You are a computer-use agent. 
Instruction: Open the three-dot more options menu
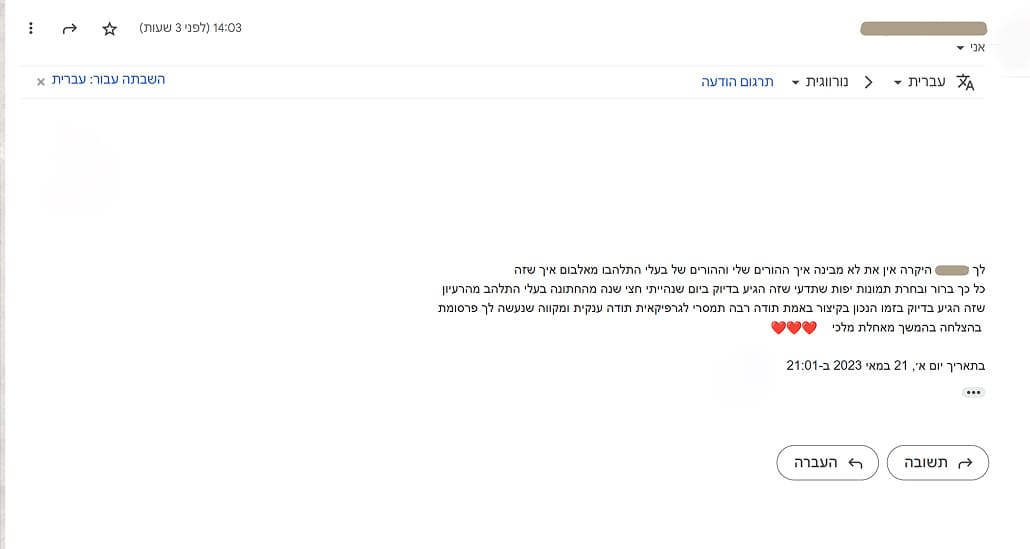pyautogui.click(x=31, y=28)
